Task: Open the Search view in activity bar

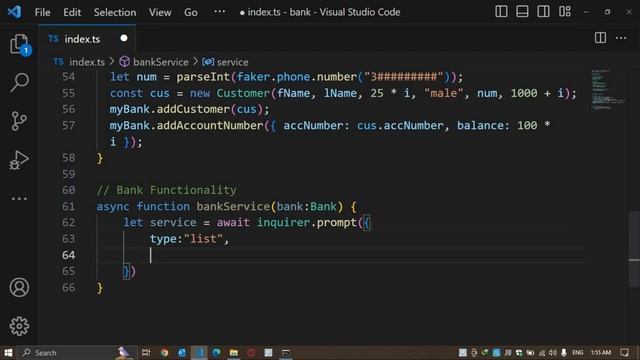Action: coord(19,82)
